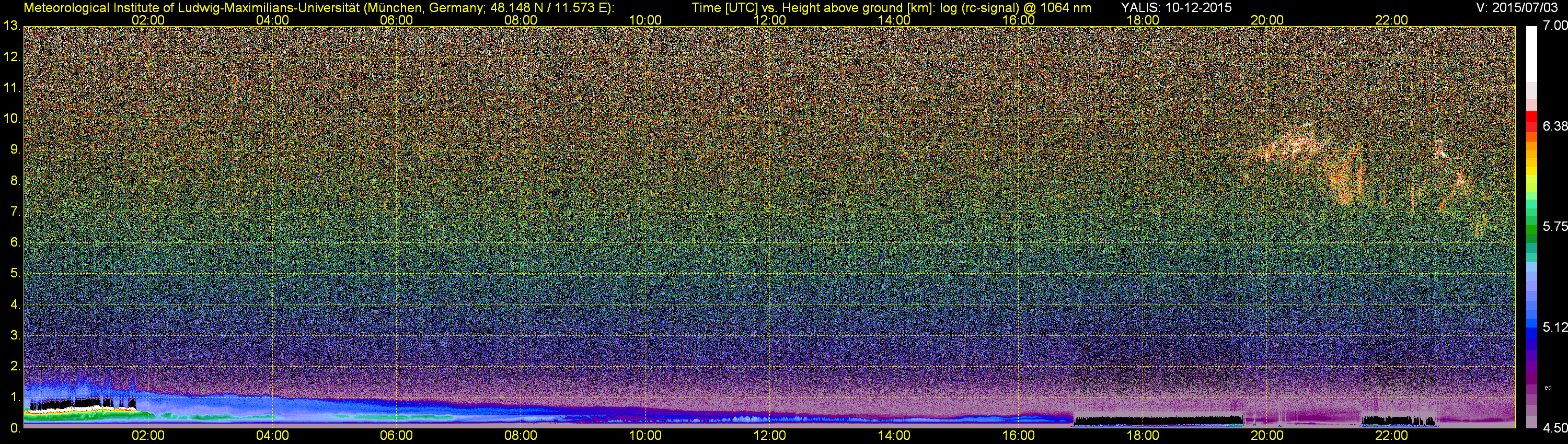Image resolution: width=1568 pixels, height=444 pixels.
Task: Select the 'Time [UTC] vs. Height above ground [km]' label
Action: pyautogui.click(x=813, y=7)
